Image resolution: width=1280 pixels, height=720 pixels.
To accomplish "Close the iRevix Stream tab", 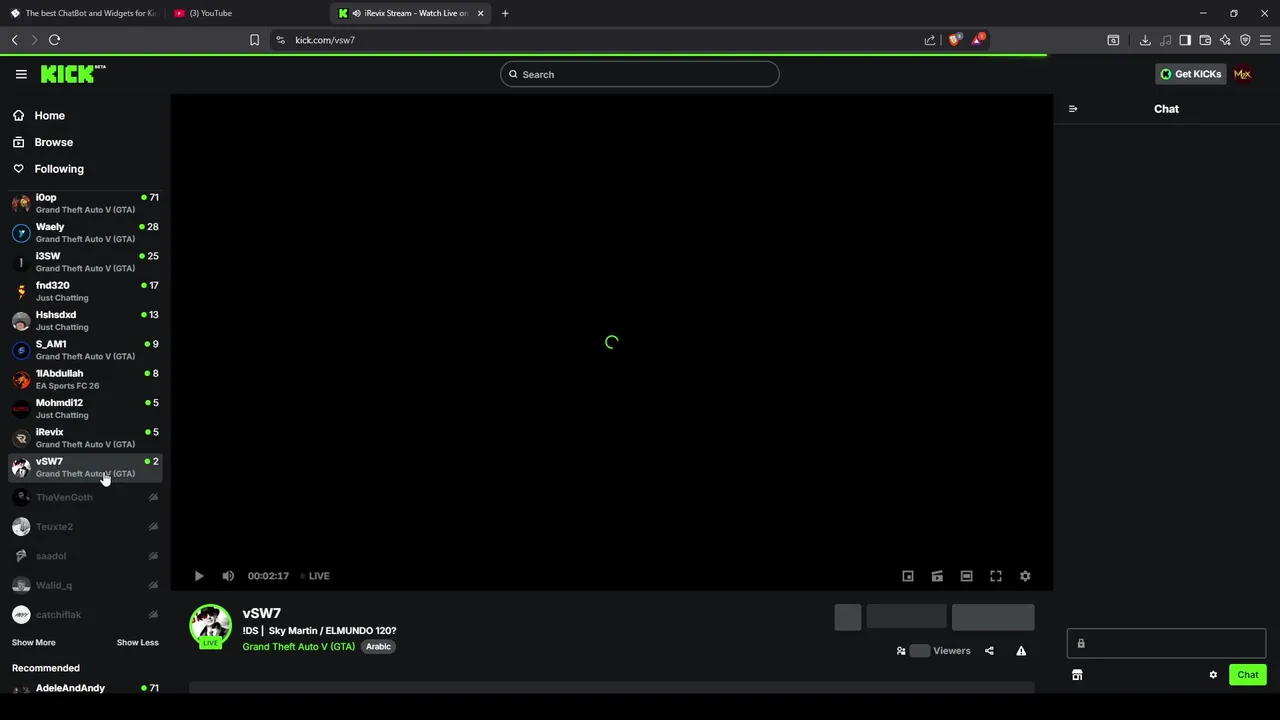I will [x=481, y=13].
